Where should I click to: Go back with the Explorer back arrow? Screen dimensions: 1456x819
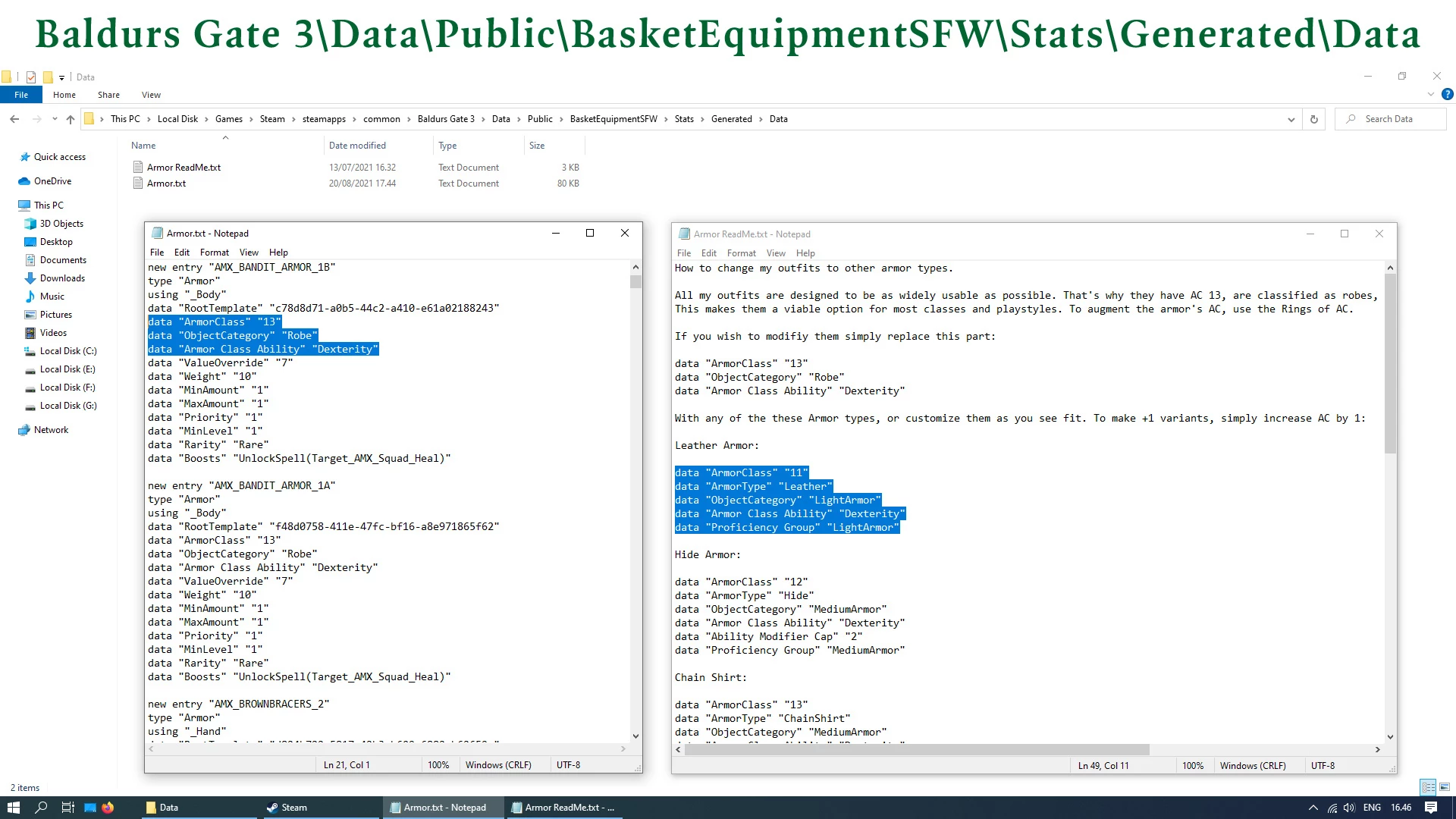(x=14, y=119)
